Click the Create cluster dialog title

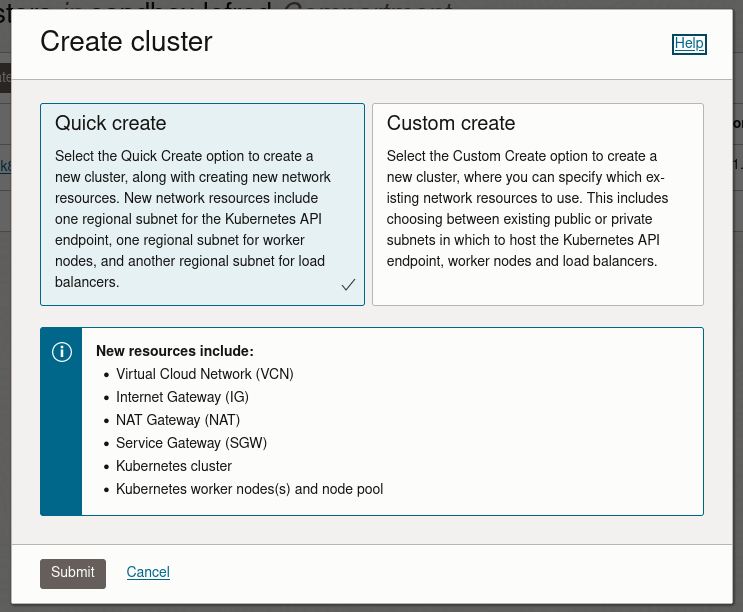126,42
